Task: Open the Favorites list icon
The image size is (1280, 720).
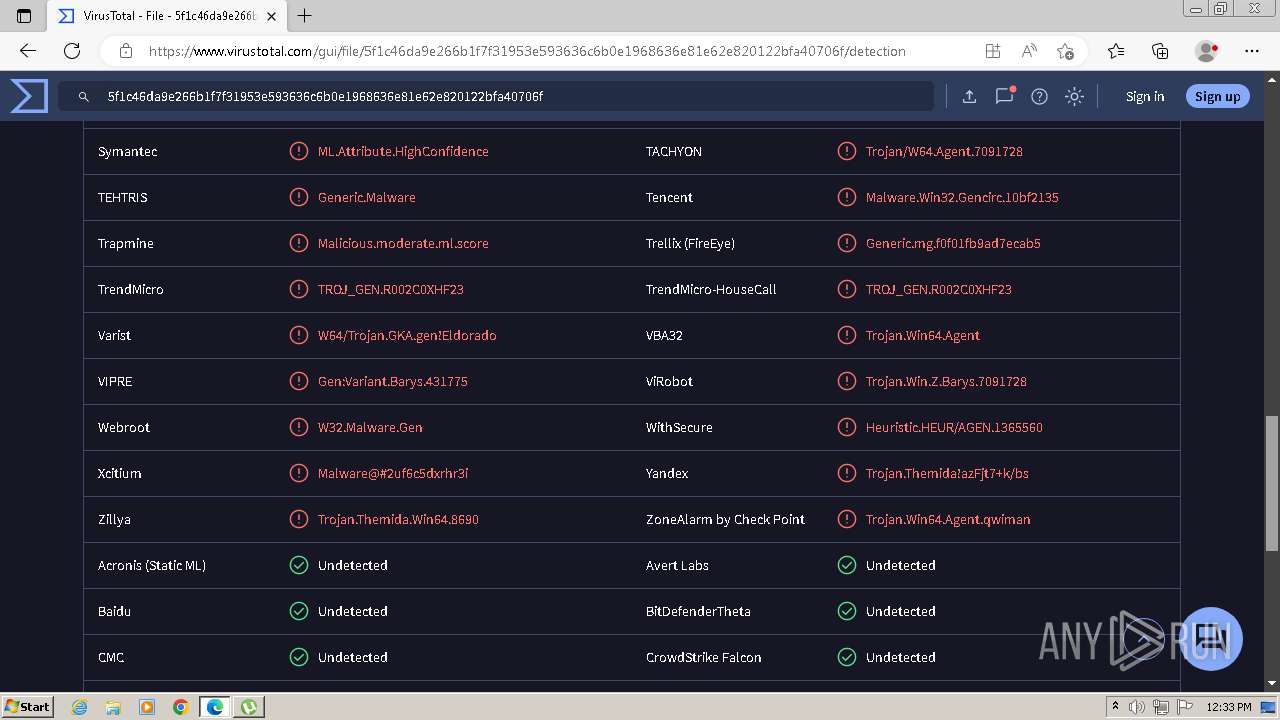Action: (1116, 51)
